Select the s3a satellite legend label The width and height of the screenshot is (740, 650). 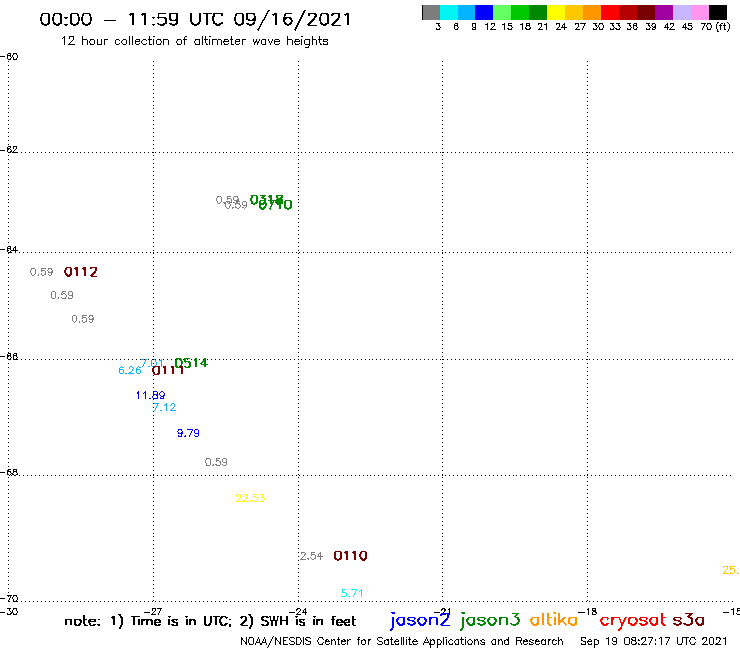point(689,620)
